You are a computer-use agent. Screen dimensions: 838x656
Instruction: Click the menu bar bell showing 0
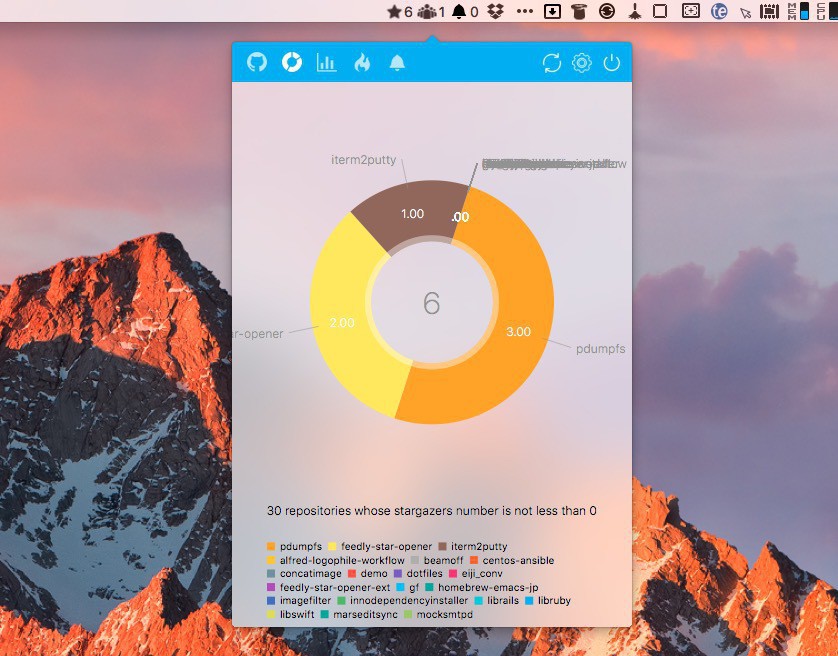[x=465, y=11]
